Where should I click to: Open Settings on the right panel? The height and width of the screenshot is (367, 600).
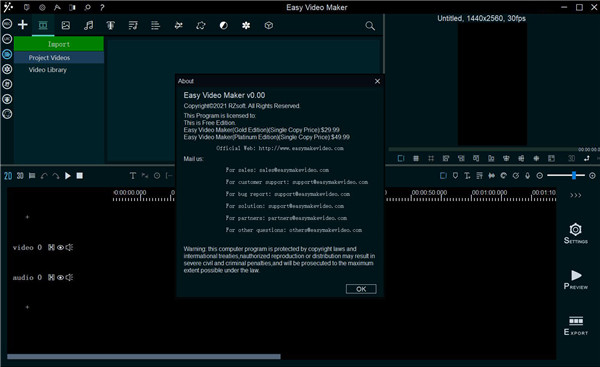pos(576,233)
